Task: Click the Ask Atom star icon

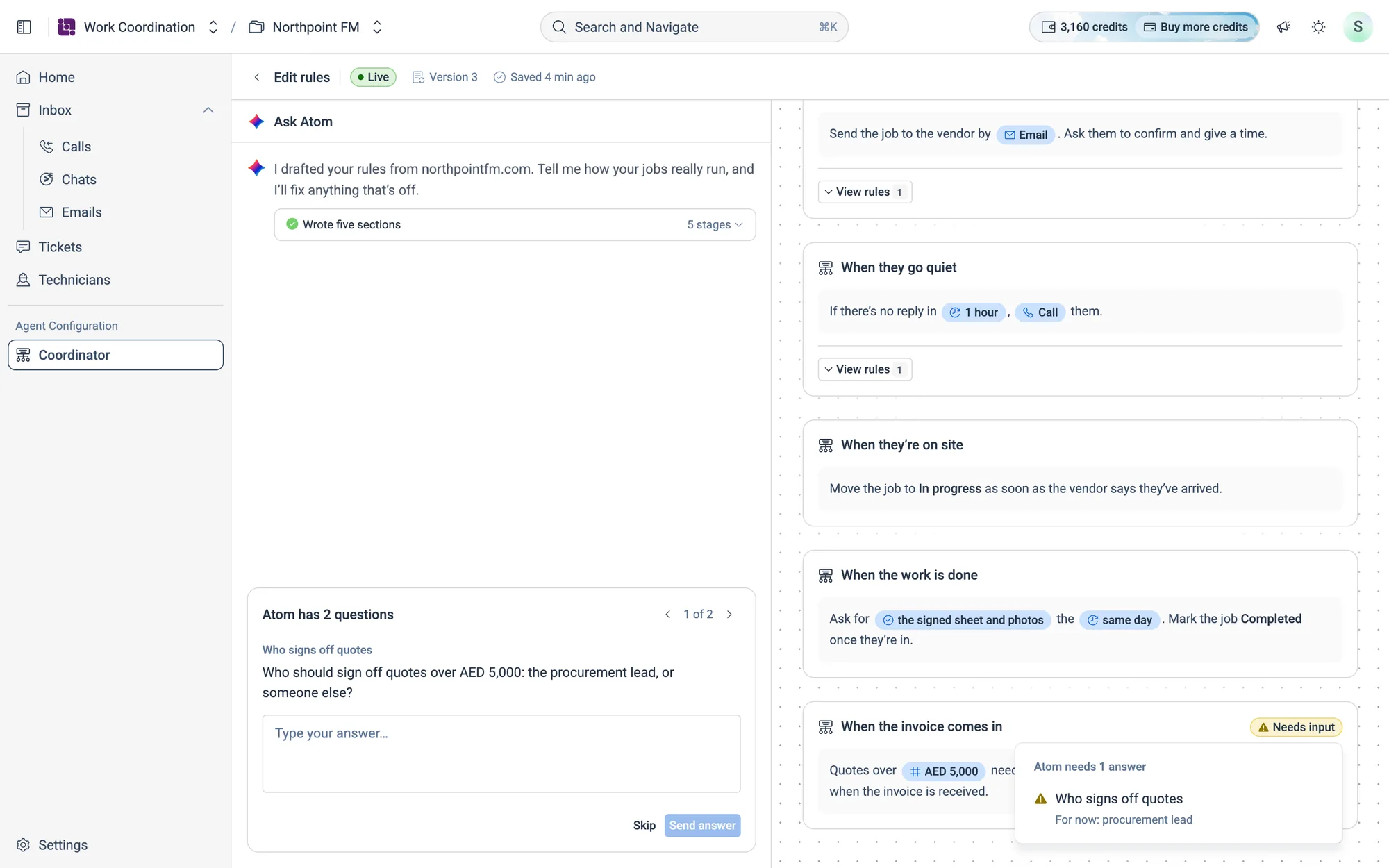Action: pyautogui.click(x=256, y=122)
